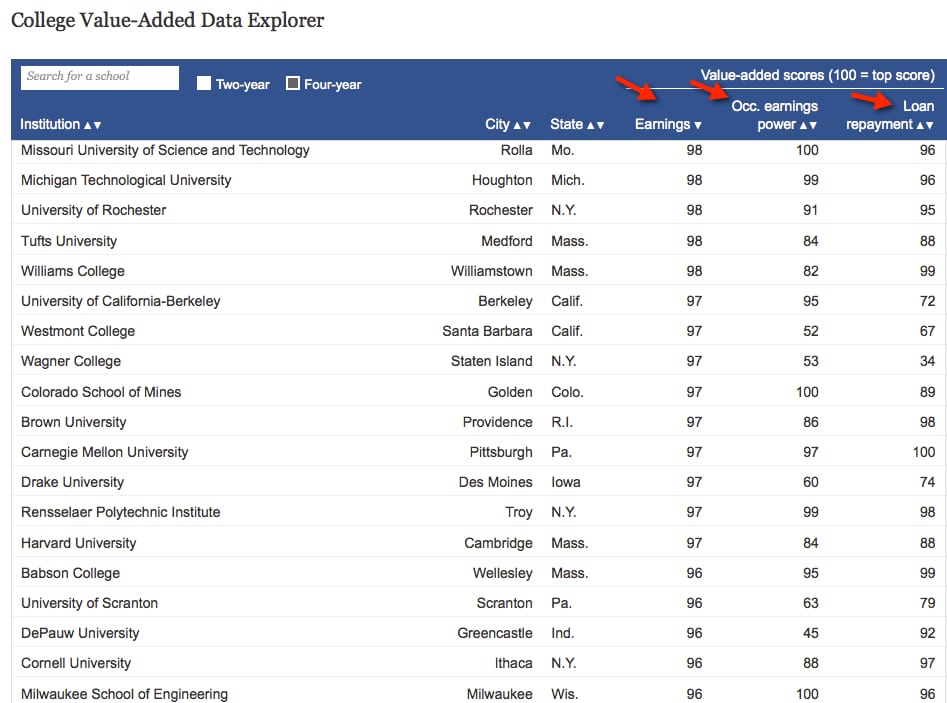Click the Greencastle city cell

pos(495,633)
